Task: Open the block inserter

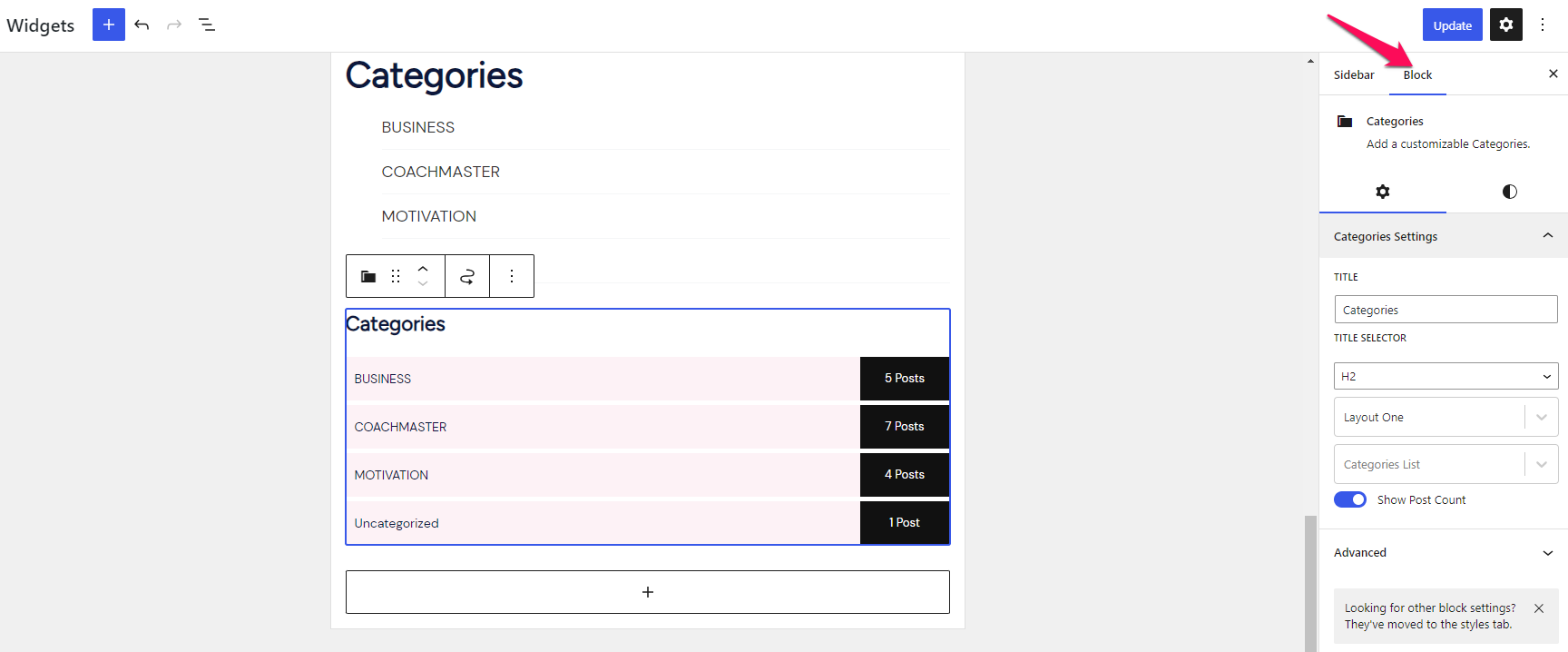Action: coord(108,25)
